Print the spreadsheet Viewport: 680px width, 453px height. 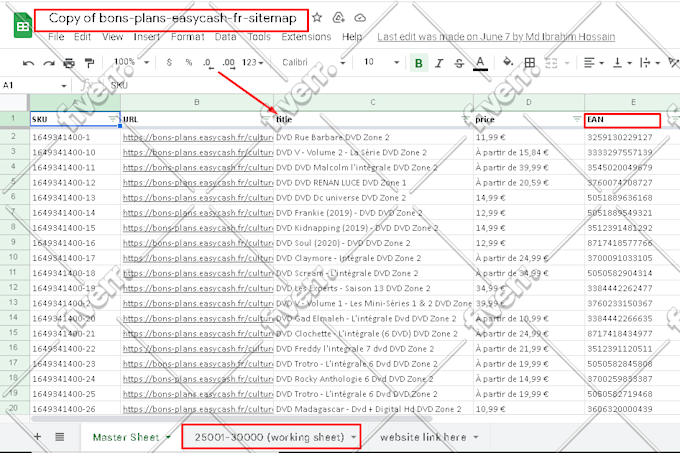69,63
